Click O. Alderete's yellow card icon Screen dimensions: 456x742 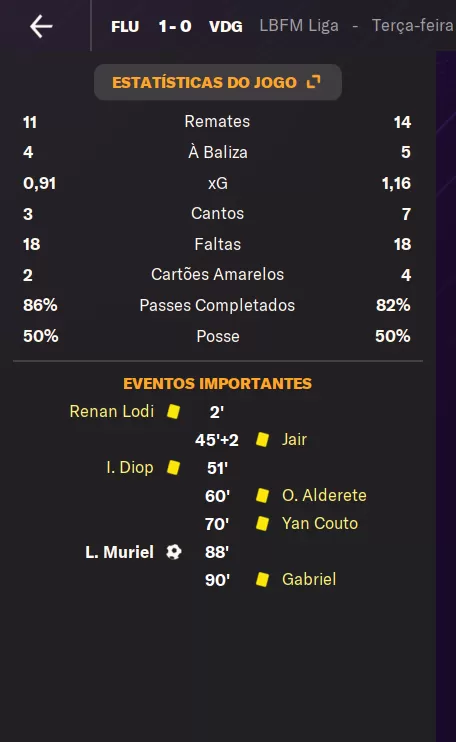[263, 495]
